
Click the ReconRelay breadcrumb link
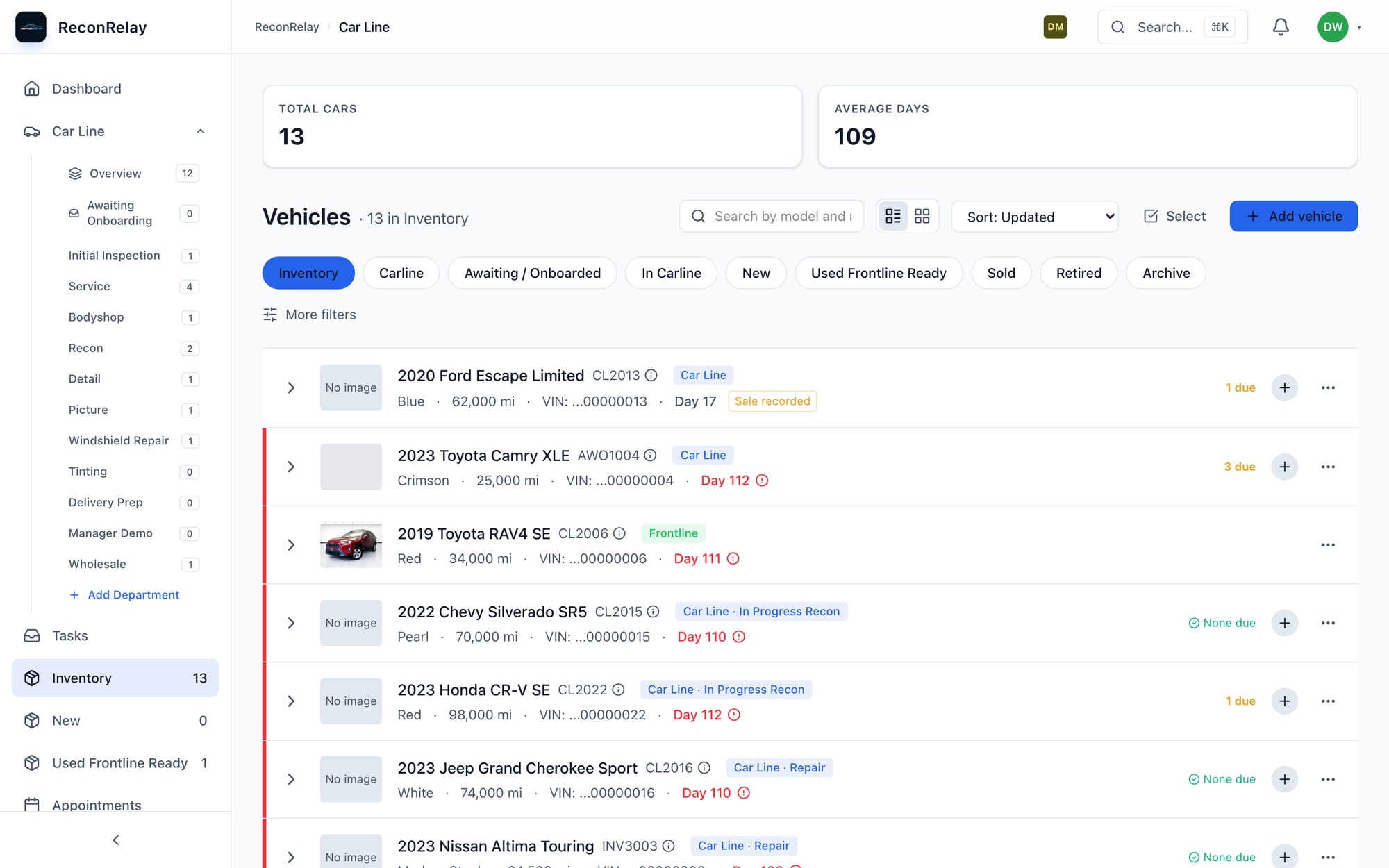tap(287, 27)
